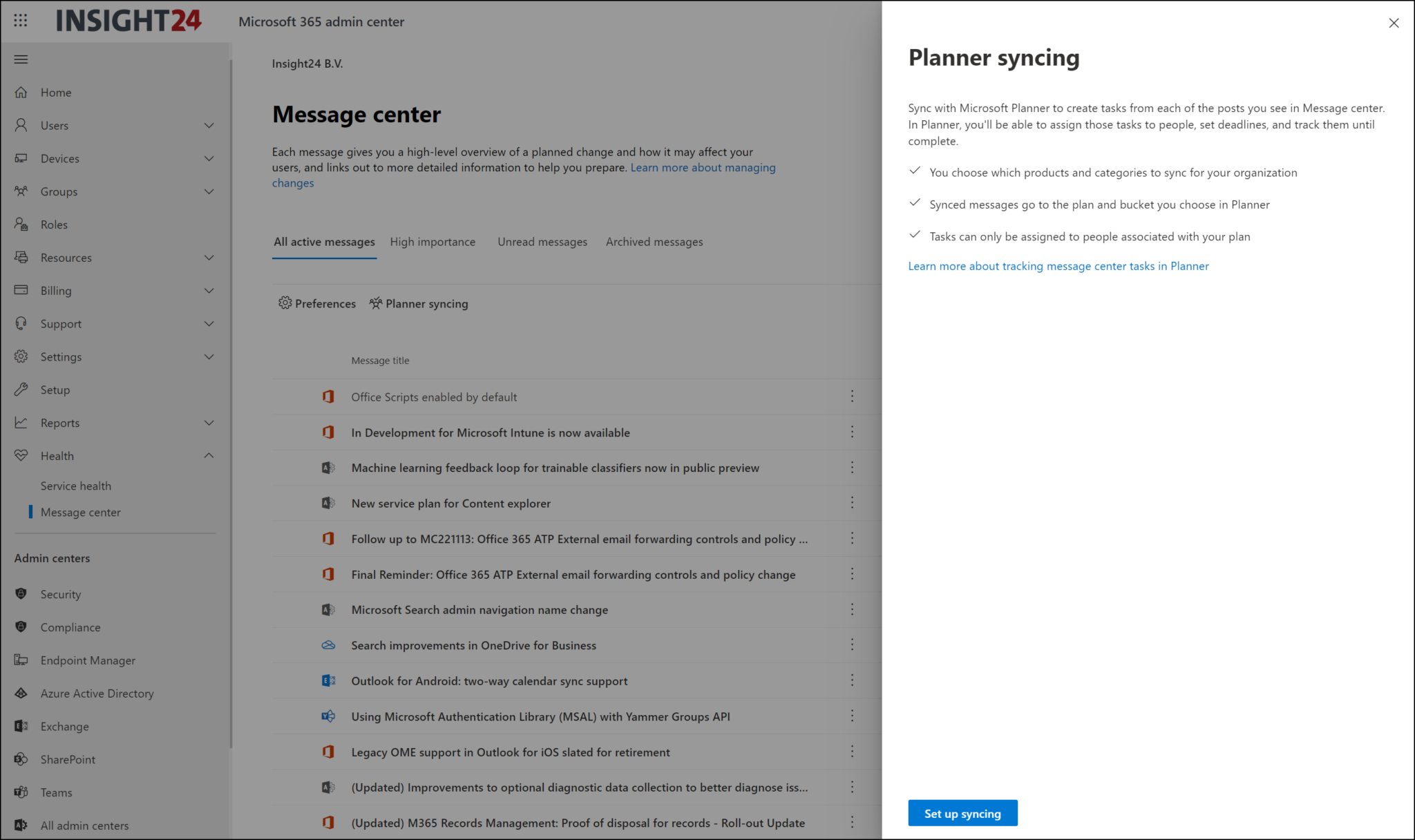Open Azure Active Directory admin center
This screenshot has width=1415, height=840.
97,693
